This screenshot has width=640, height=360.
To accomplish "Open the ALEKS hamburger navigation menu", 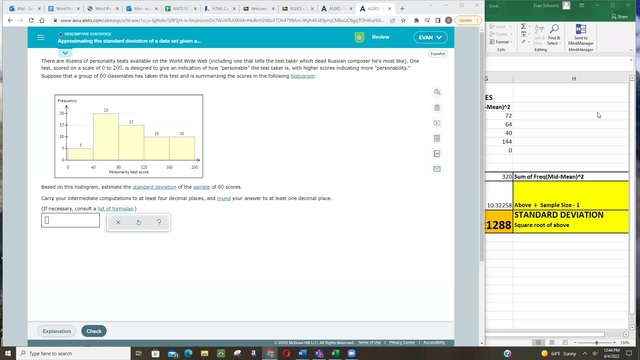I will 41,38.
